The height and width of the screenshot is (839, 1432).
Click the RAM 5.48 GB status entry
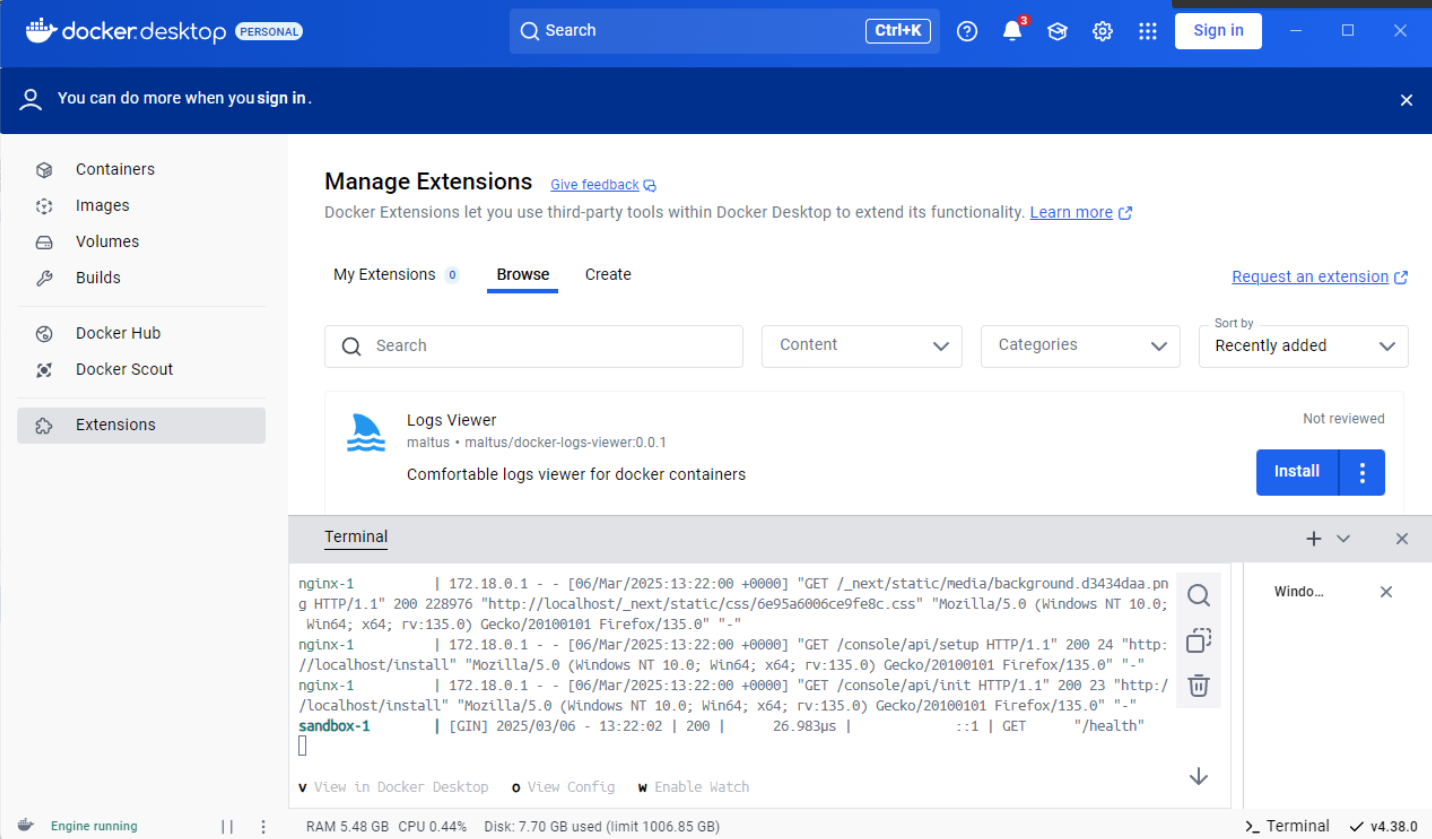[x=347, y=827]
